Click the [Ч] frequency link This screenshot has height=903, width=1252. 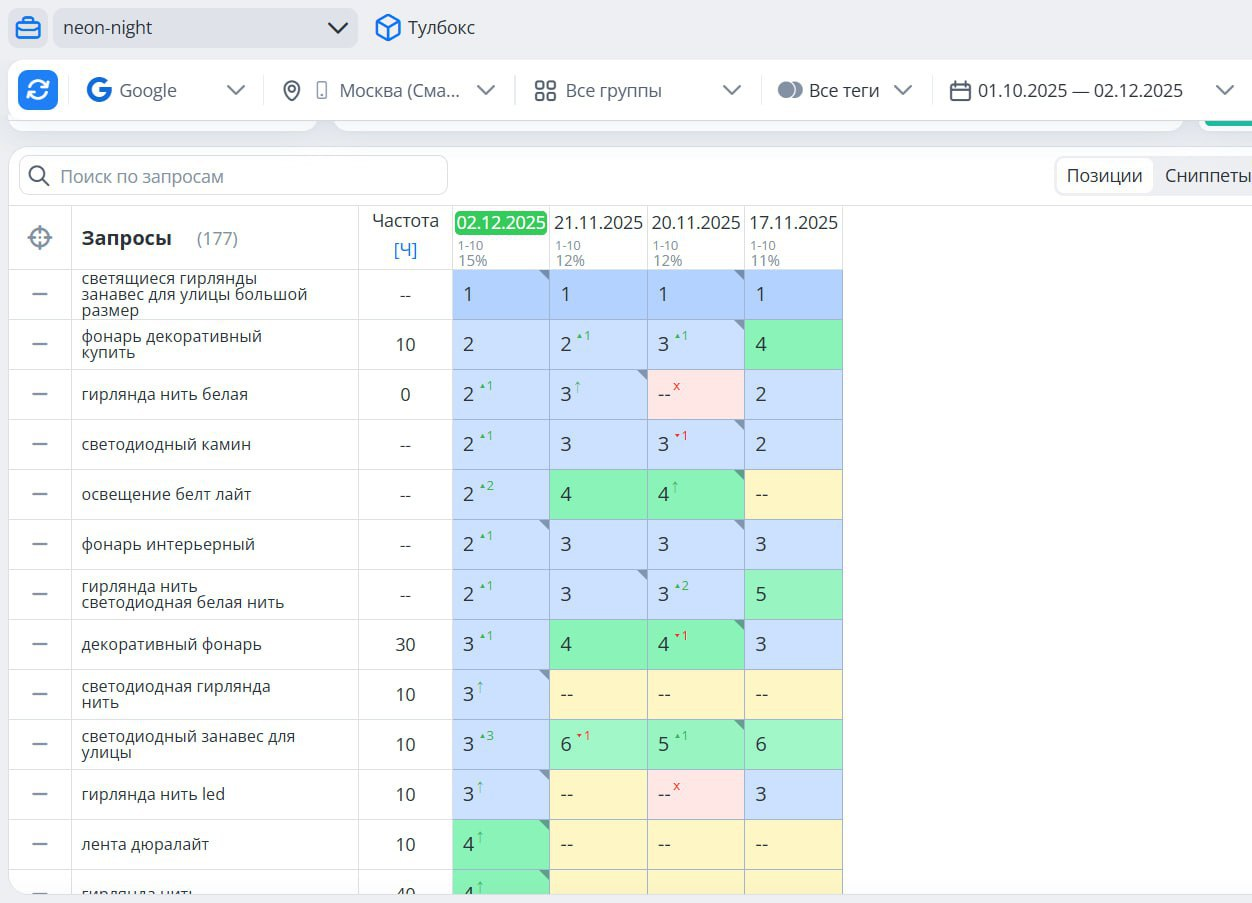tap(405, 249)
